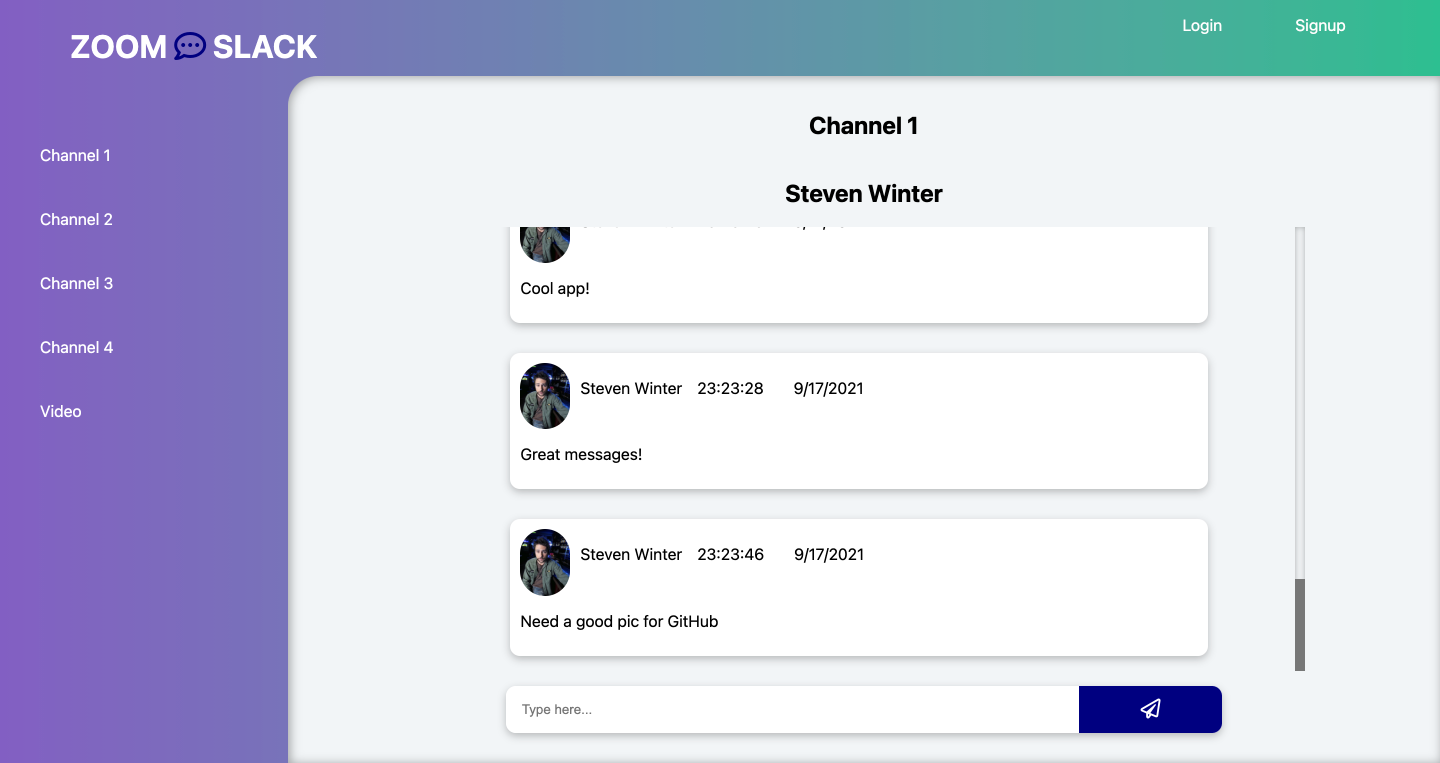Screen dimensions: 1440x763
Task: Click date on 'Need a good pic' post
Action: pos(829,554)
